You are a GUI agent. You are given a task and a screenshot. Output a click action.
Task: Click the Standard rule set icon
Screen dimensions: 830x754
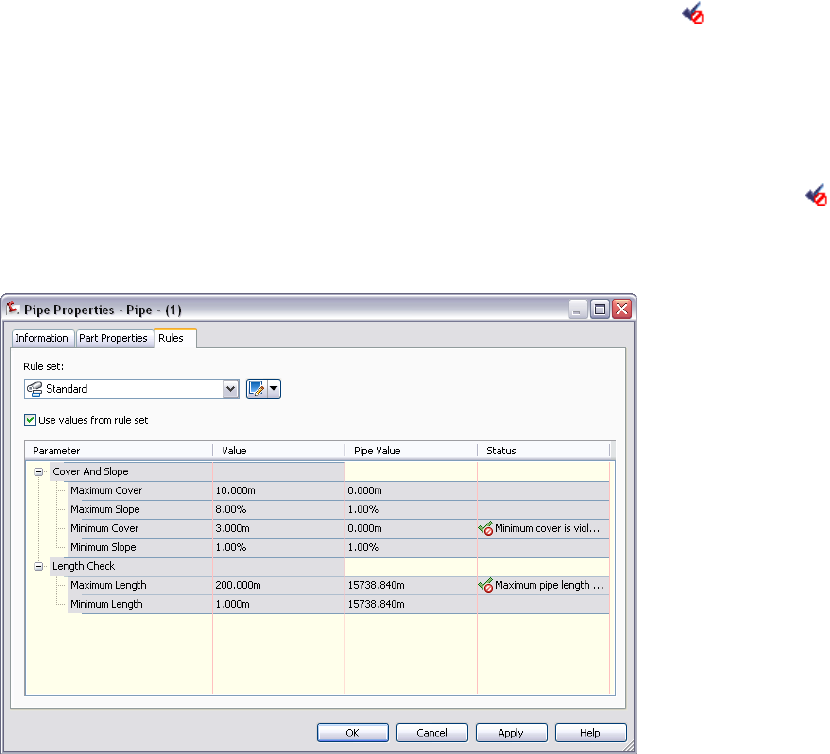[x=35, y=389]
